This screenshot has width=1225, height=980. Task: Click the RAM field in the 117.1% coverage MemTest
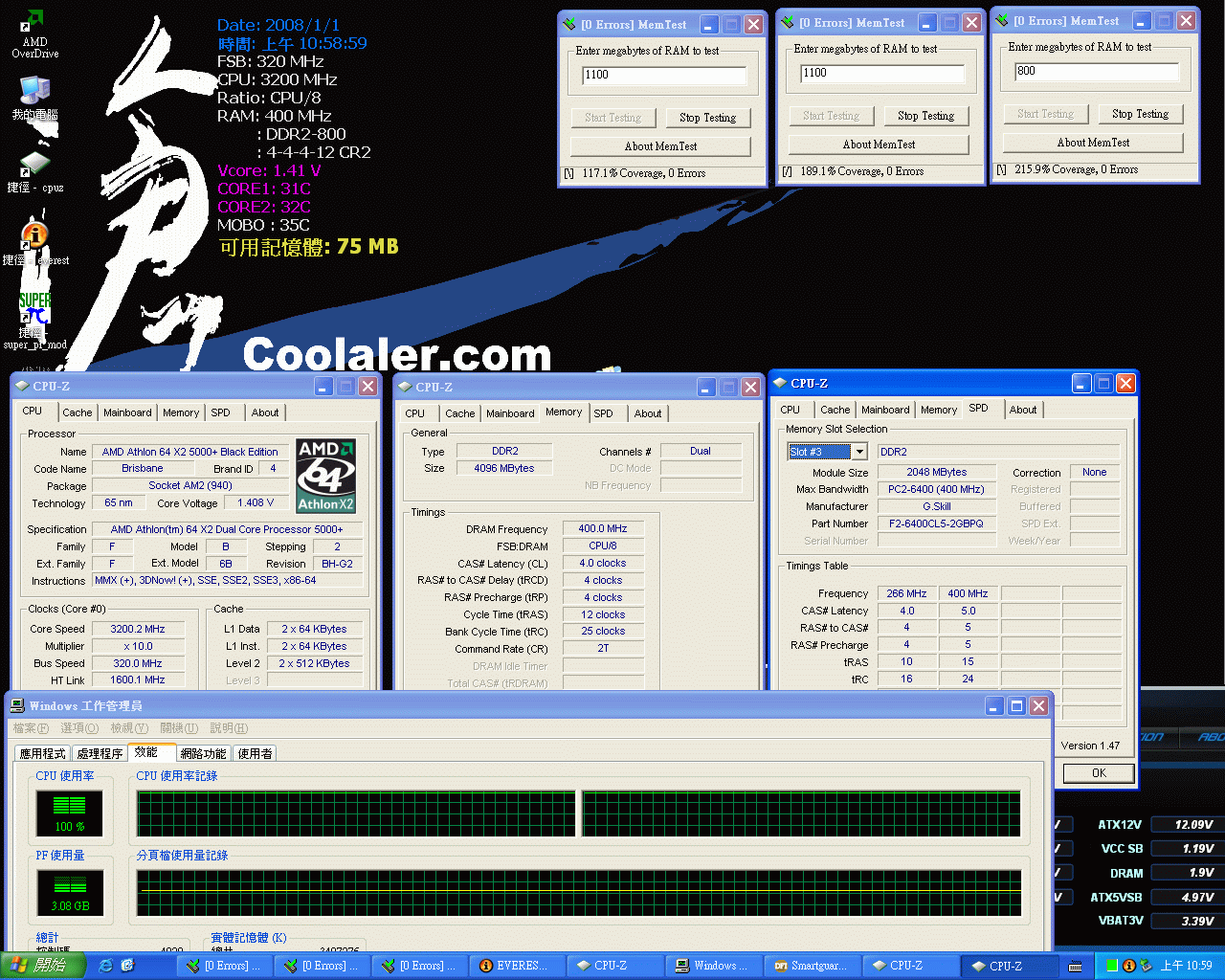click(664, 75)
